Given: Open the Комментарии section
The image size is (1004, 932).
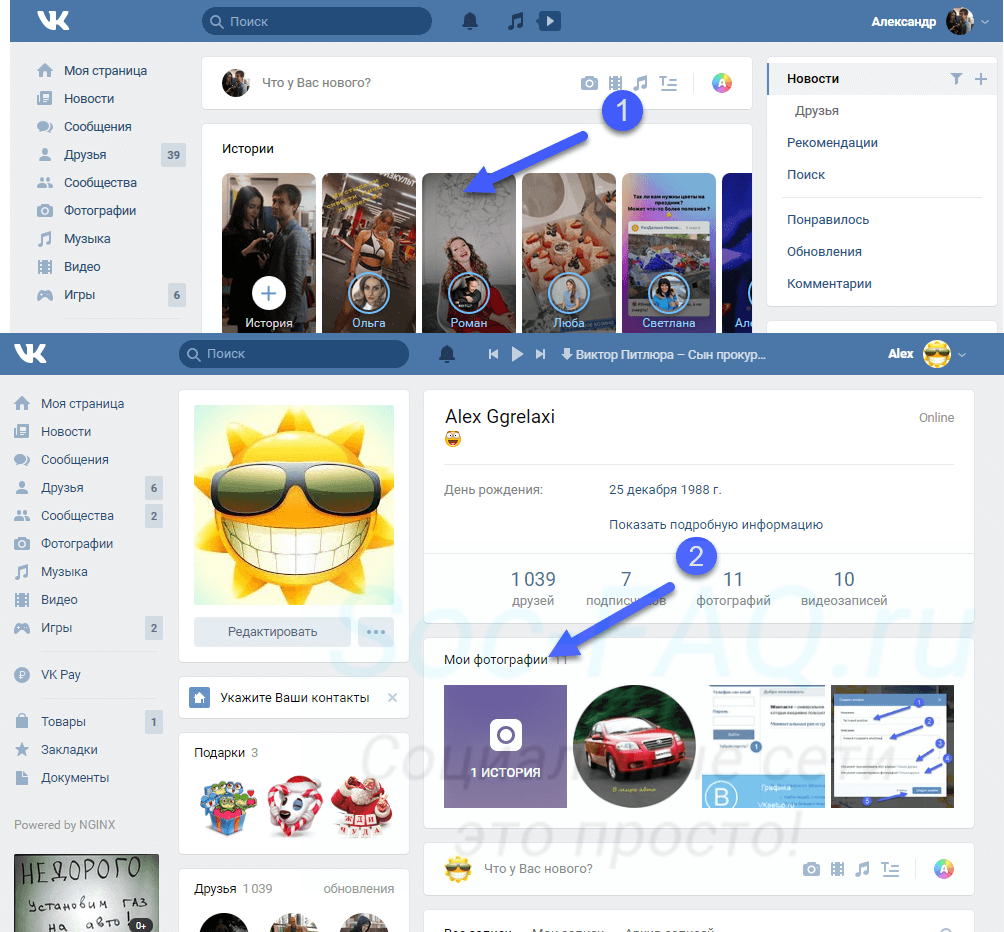Looking at the screenshot, I should point(829,284).
